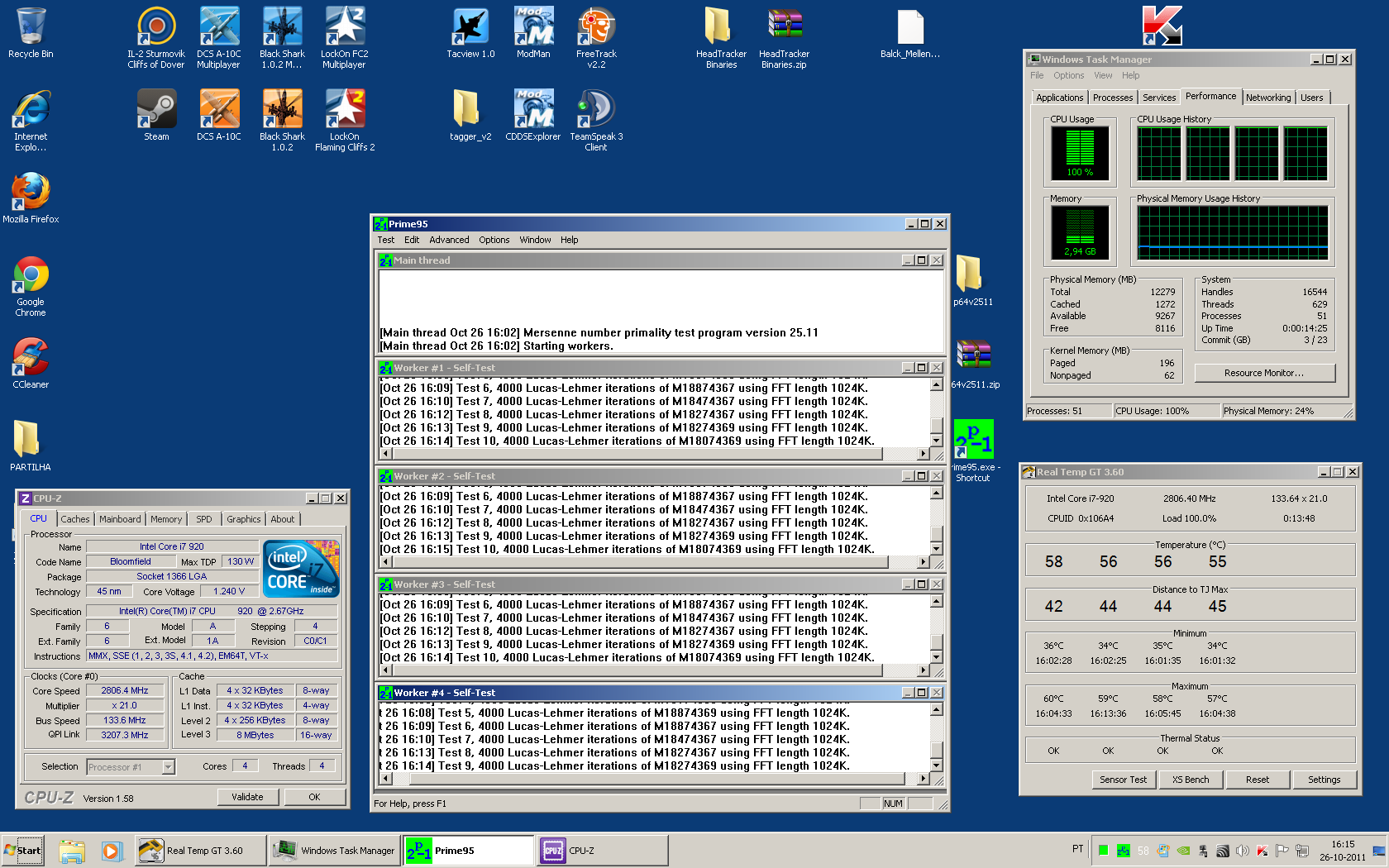Viewport: 1389px width, 868px height.
Task: Click the Validate button in CPU-Z
Action: click(x=248, y=797)
